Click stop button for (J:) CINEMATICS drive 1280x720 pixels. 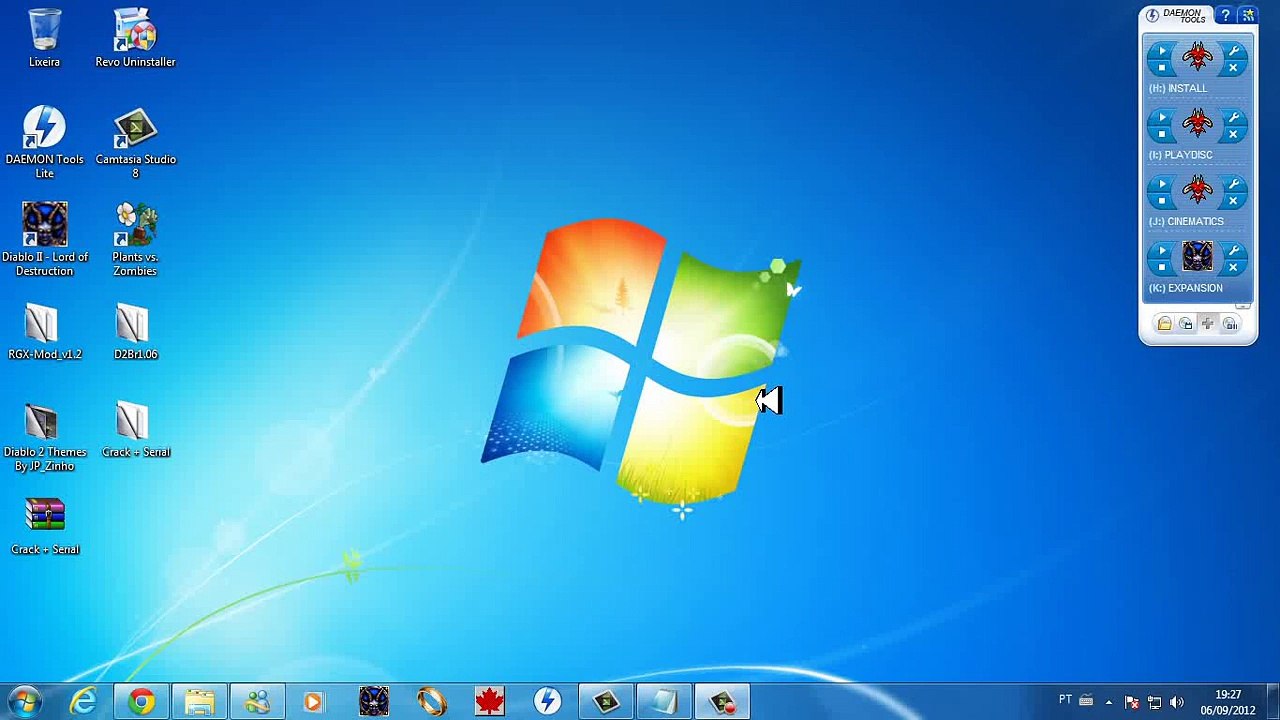click(1162, 201)
